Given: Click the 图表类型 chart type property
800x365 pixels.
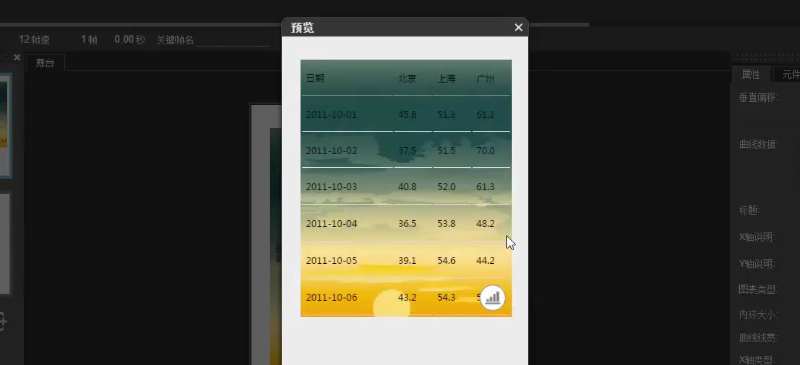Looking at the screenshot, I should (x=758, y=289).
